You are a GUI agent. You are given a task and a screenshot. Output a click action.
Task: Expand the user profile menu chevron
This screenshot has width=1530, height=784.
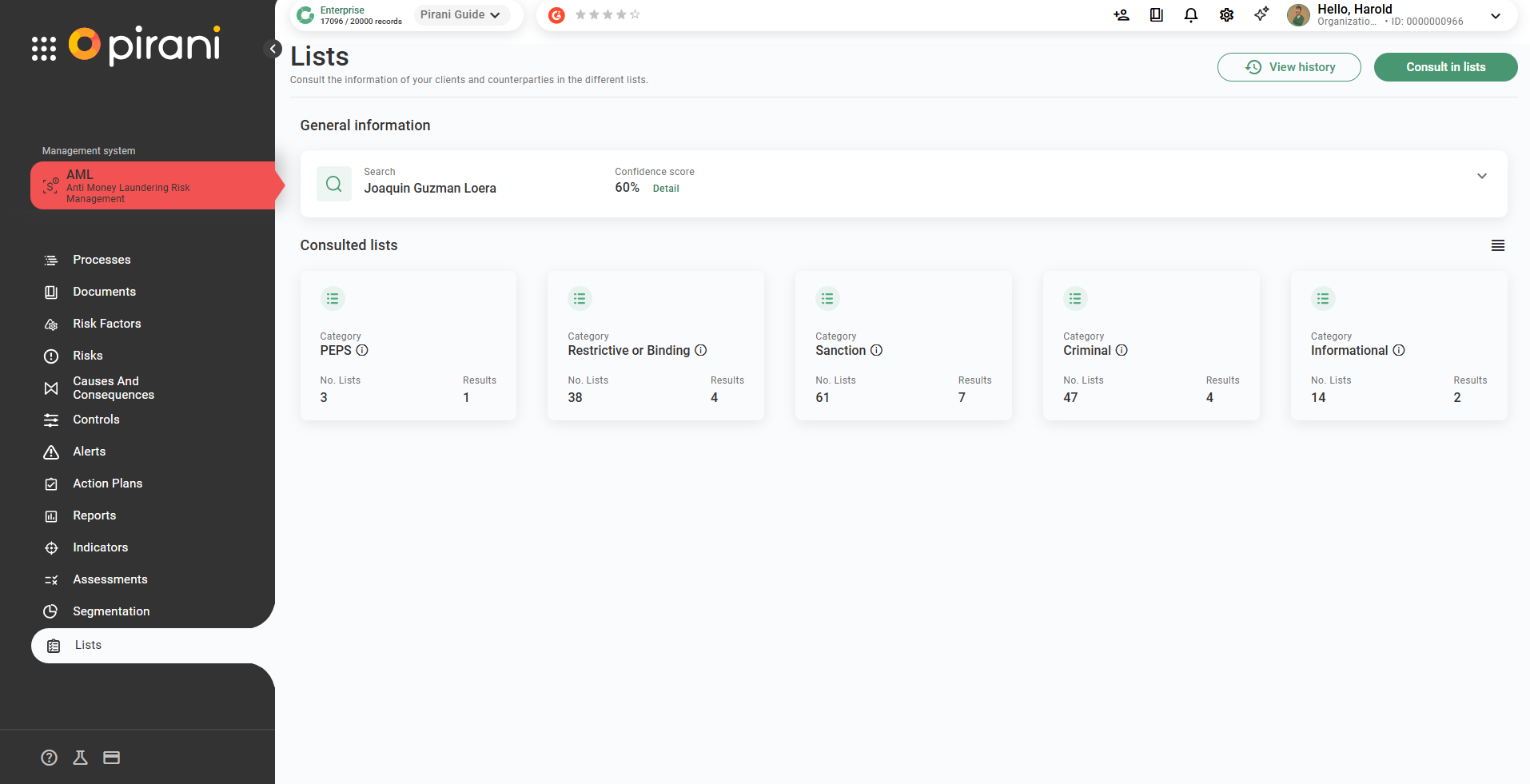click(x=1495, y=16)
